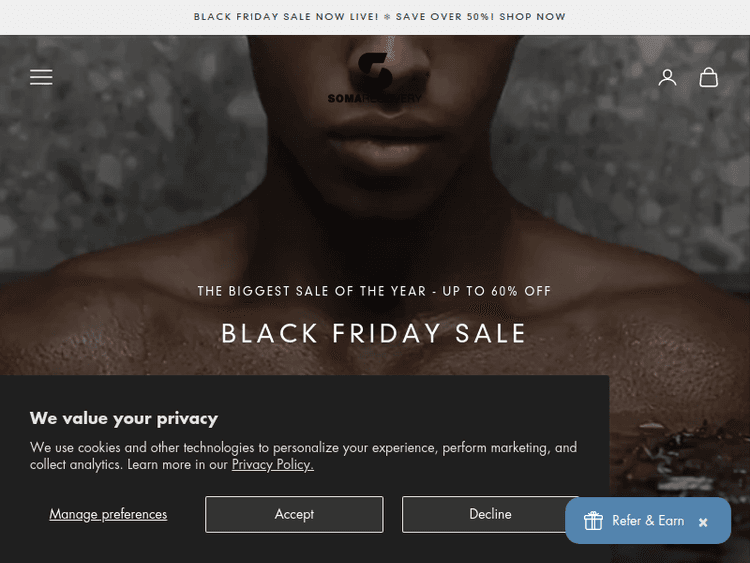Open the account login icon

point(667,77)
